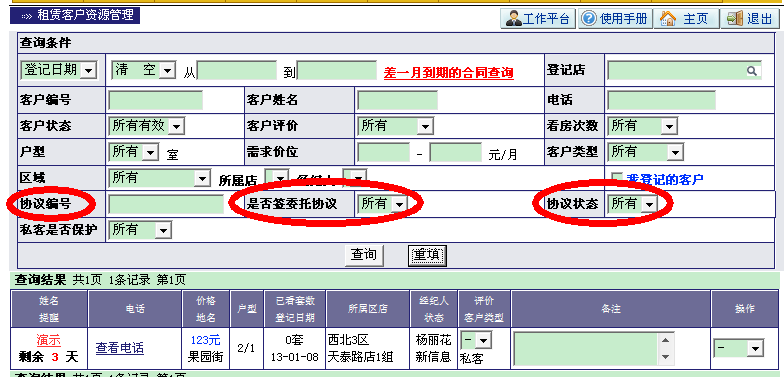This screenshot has width=784, height=377.
Task: Open the 所属店 dropdown
Action: pyautogui.click(x=276, y=178)
